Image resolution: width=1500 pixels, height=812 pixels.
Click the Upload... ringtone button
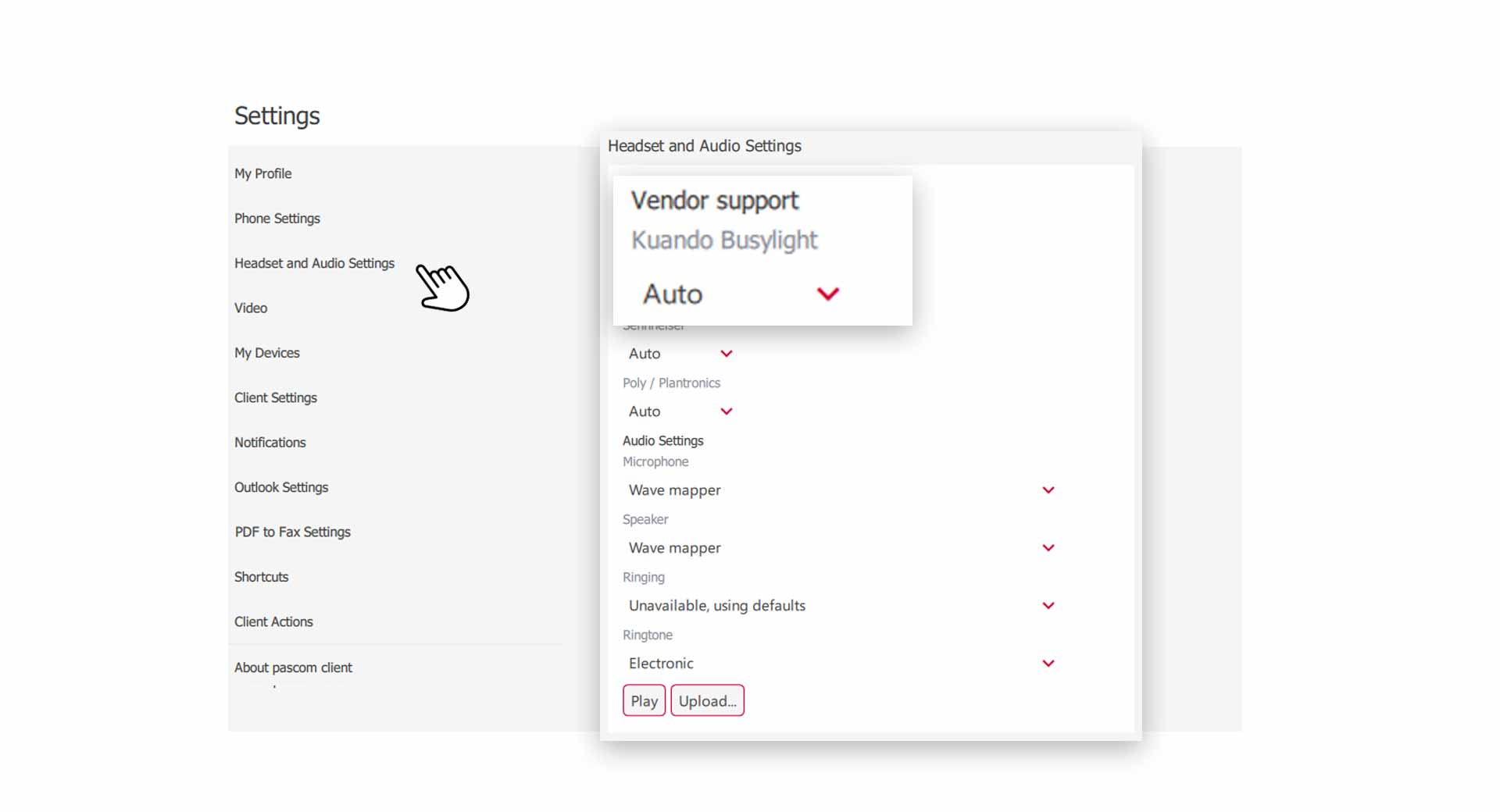coord(707,701)
